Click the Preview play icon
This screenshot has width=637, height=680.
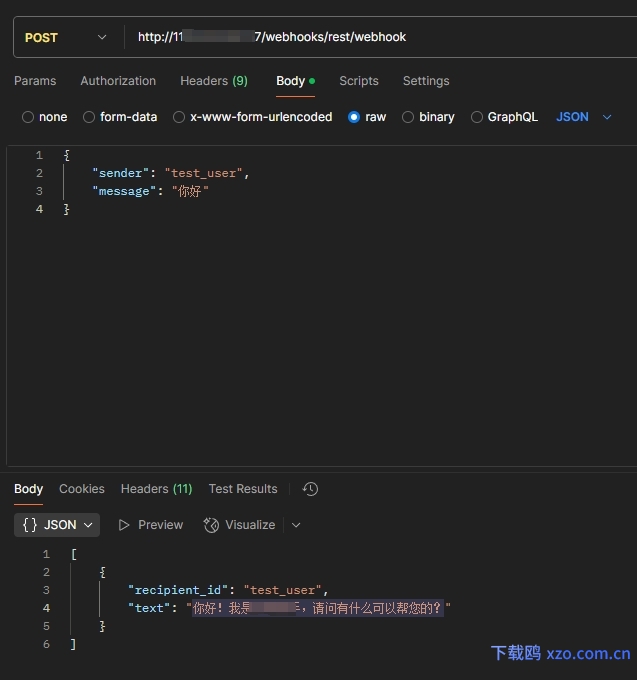point(125,525)
